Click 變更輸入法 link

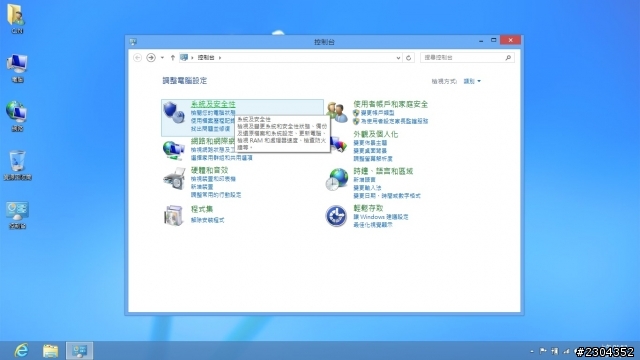coord(367,188)
